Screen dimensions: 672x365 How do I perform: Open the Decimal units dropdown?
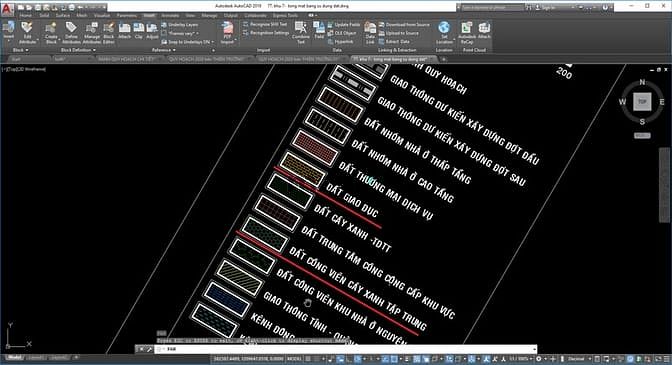tap(579, 359)
